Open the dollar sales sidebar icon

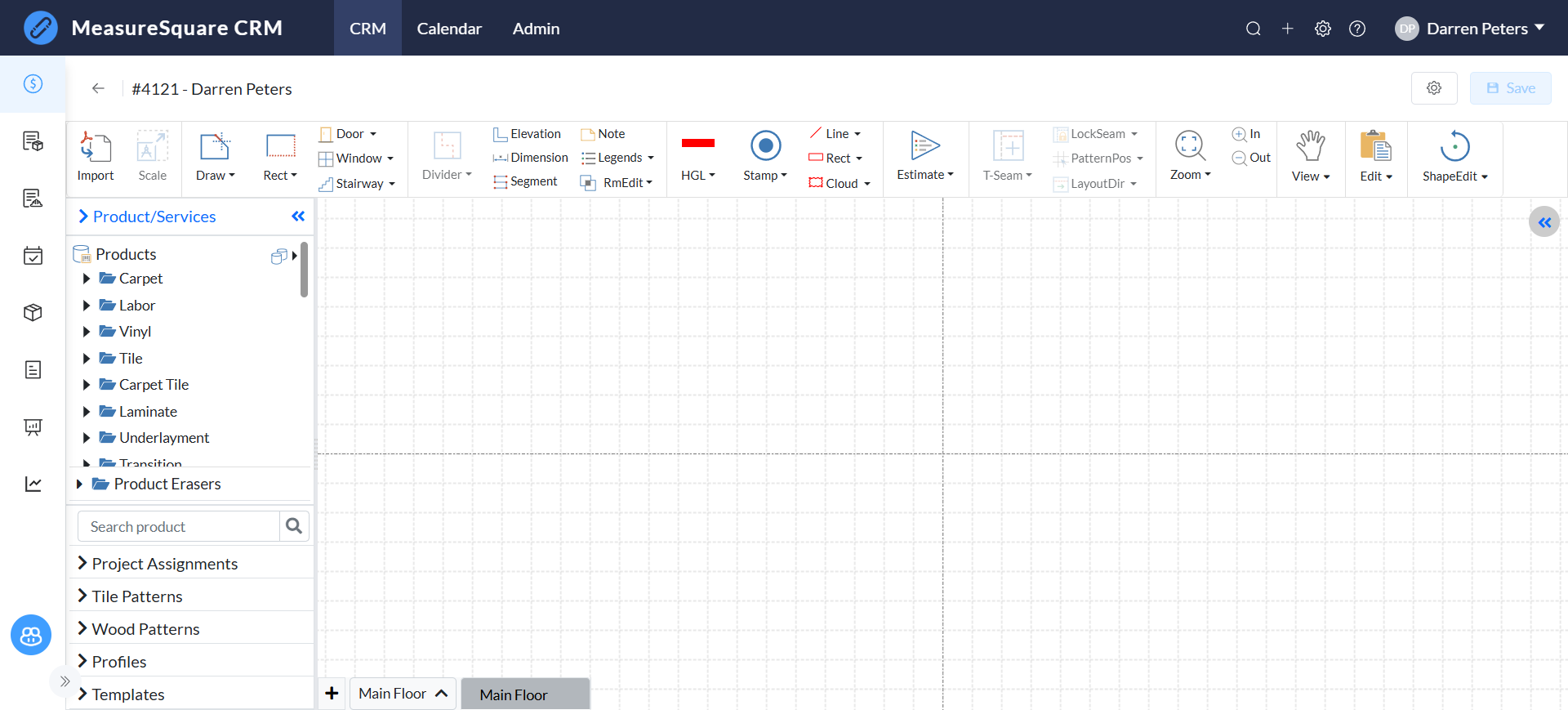pos(33,83)
